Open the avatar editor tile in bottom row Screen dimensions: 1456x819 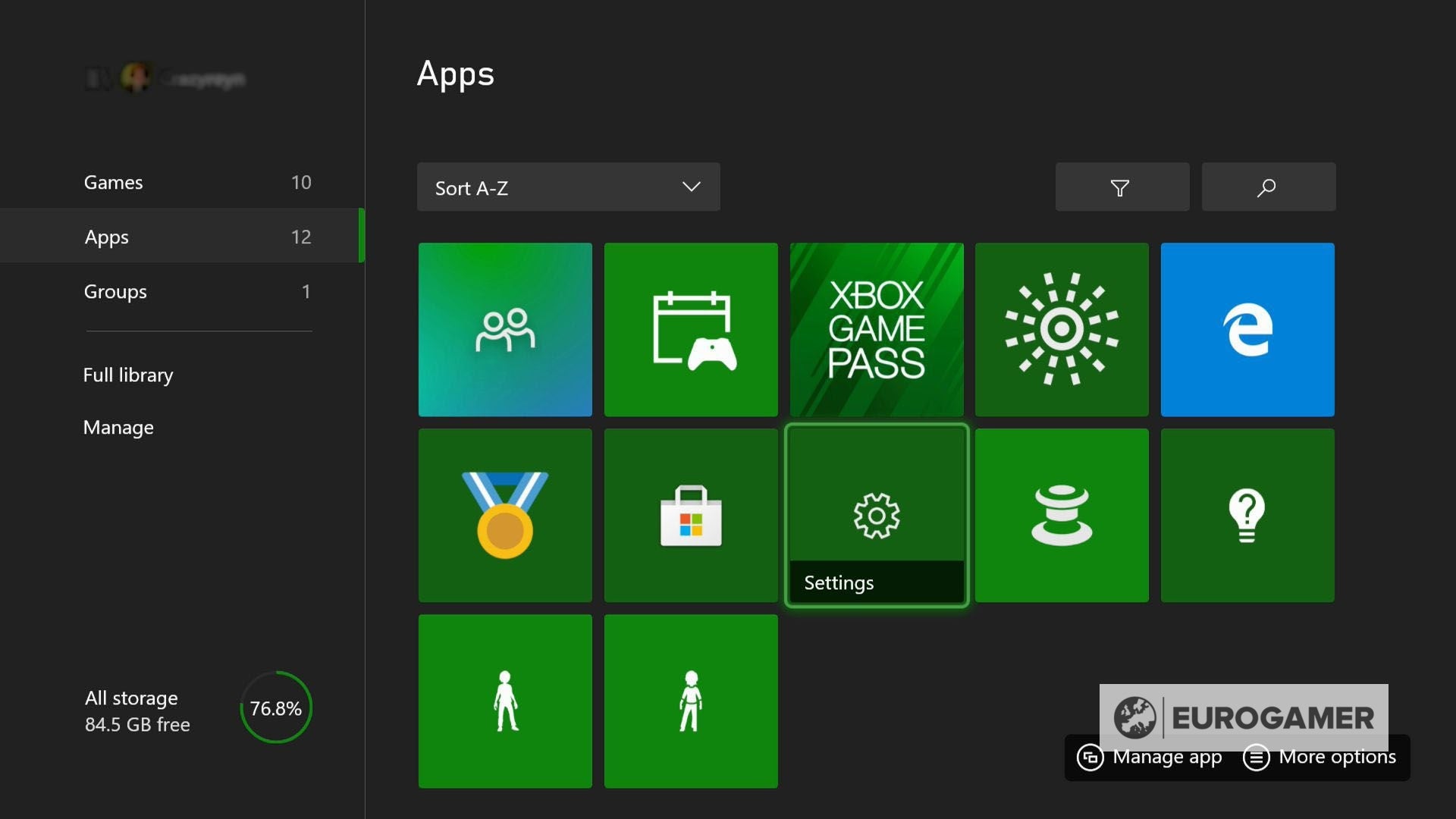504,700
